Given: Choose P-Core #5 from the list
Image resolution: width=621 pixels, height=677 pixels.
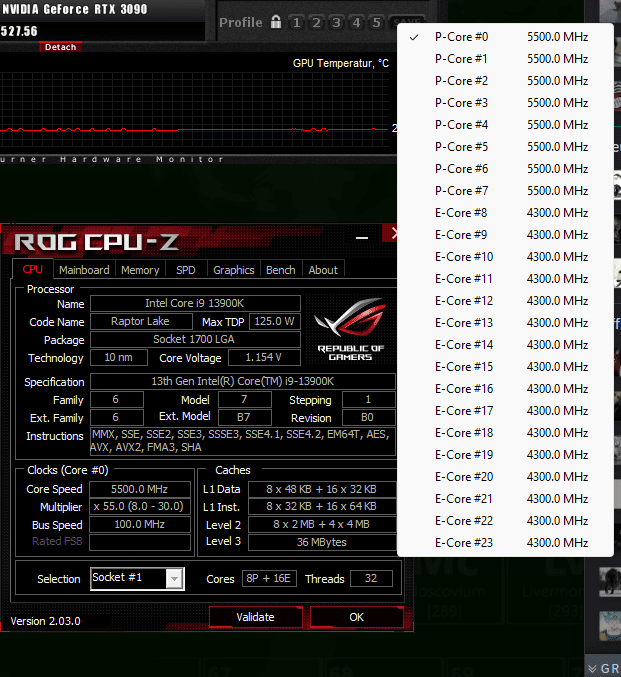Looking at the screenshot, I should [505, 147].
